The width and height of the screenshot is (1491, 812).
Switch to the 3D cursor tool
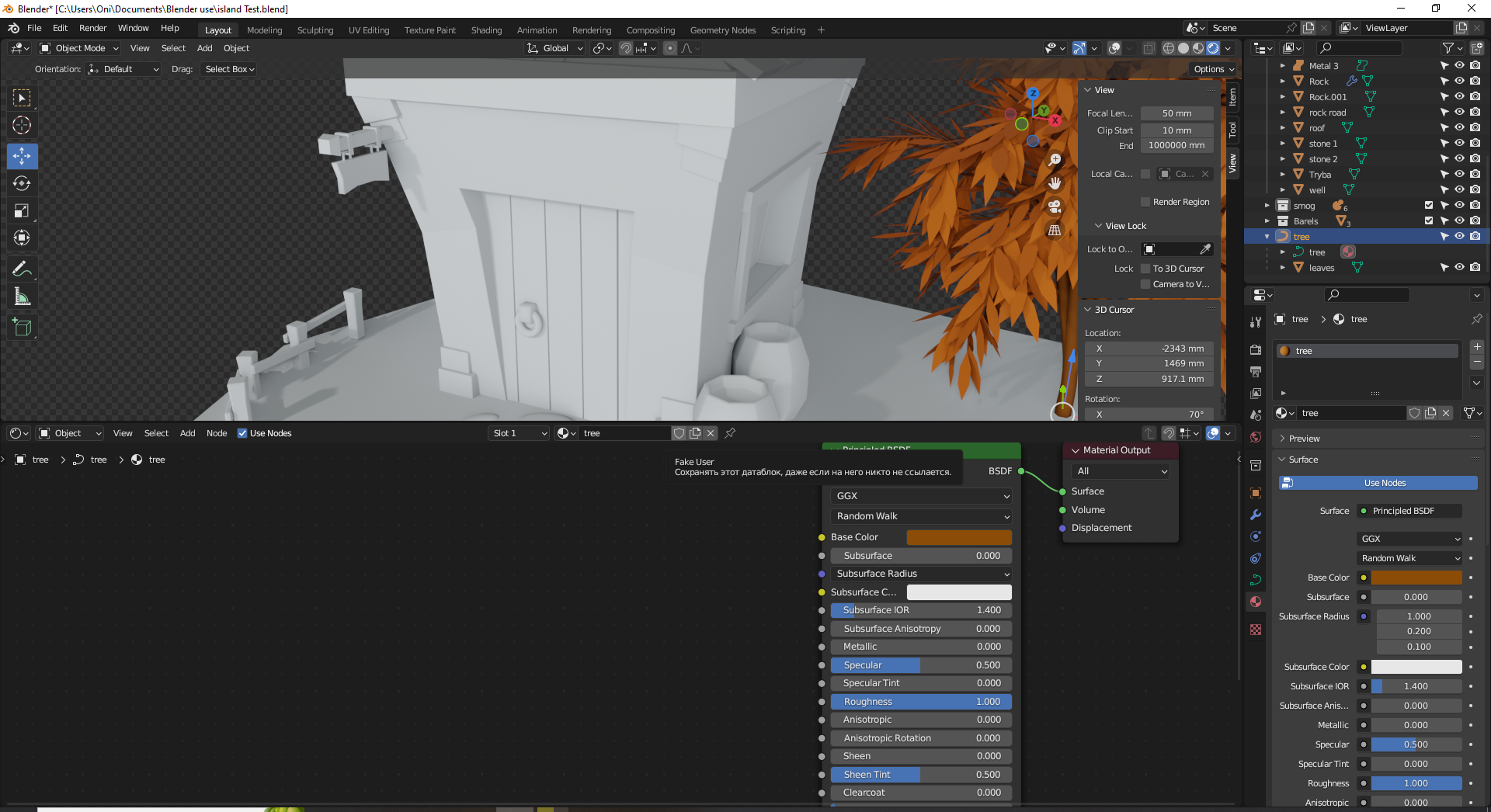click(x=22, y=124)
